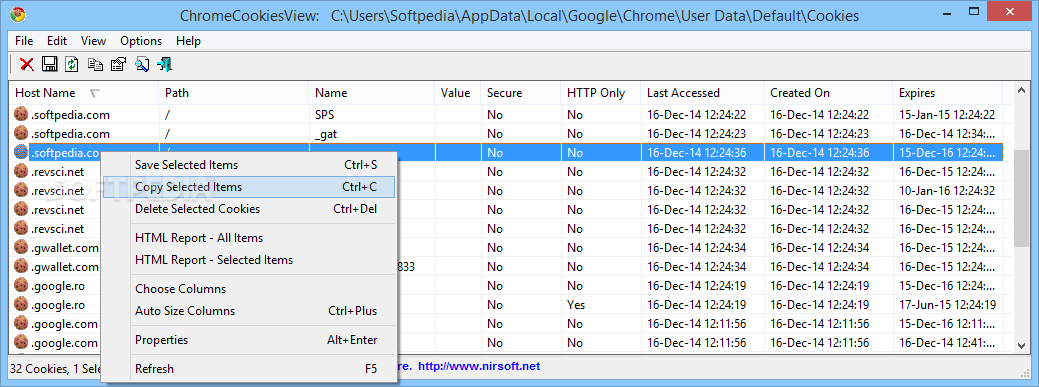Click Expires value 17-Jun-15 12:24:19

[947, 305]
